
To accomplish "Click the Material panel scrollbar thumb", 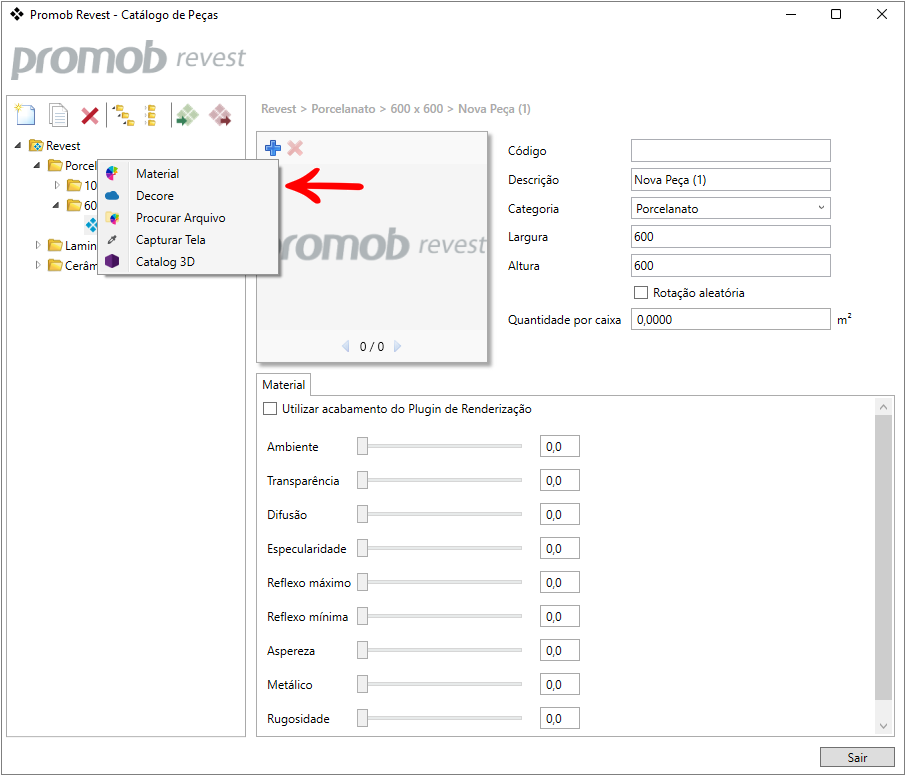I will [883, 557].
